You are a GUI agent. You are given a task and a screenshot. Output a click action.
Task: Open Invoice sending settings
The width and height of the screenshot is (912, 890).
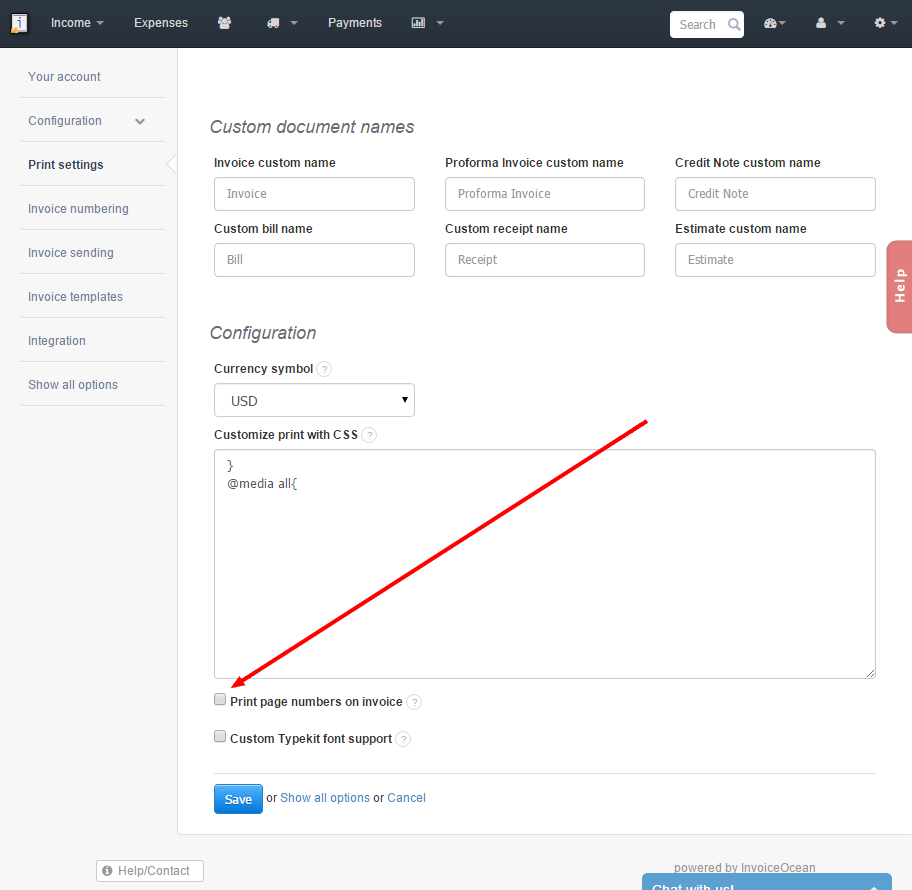(x=71, y=253)
